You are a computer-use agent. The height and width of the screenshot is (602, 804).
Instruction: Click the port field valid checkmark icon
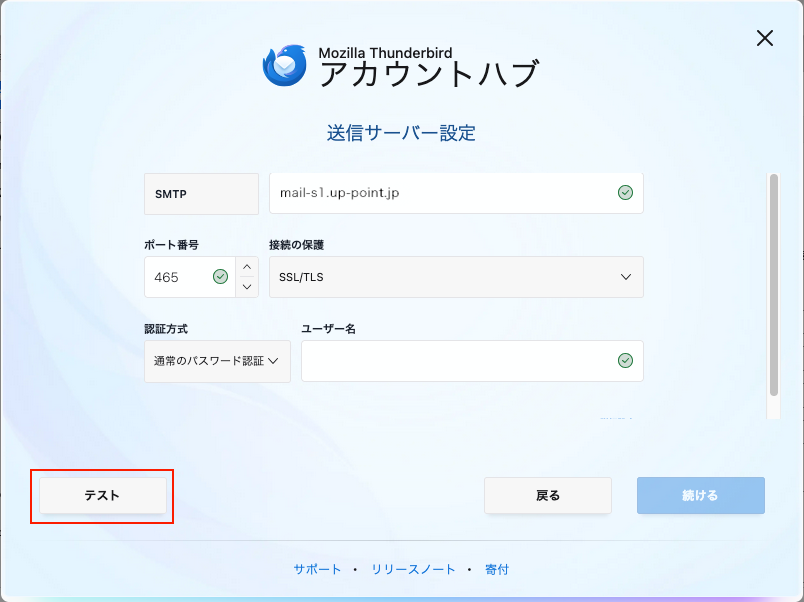[220, 277]
